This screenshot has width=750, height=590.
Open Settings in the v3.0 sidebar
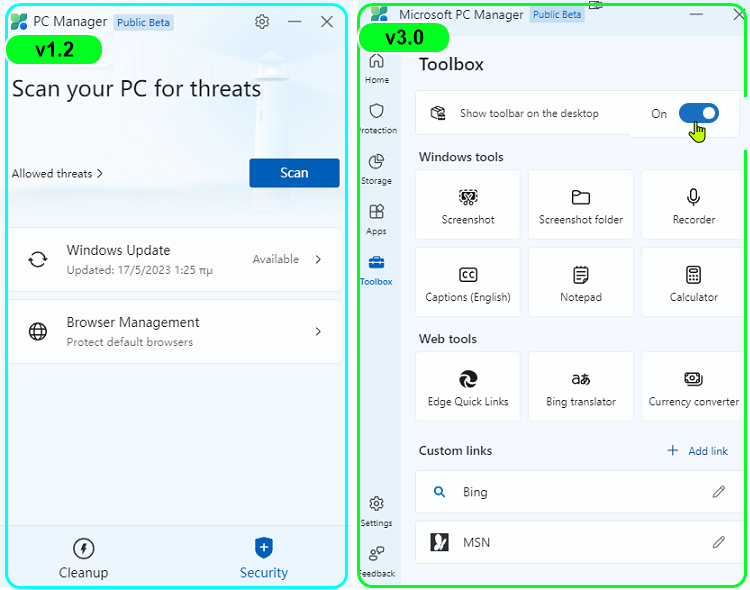tap(377, 512)
